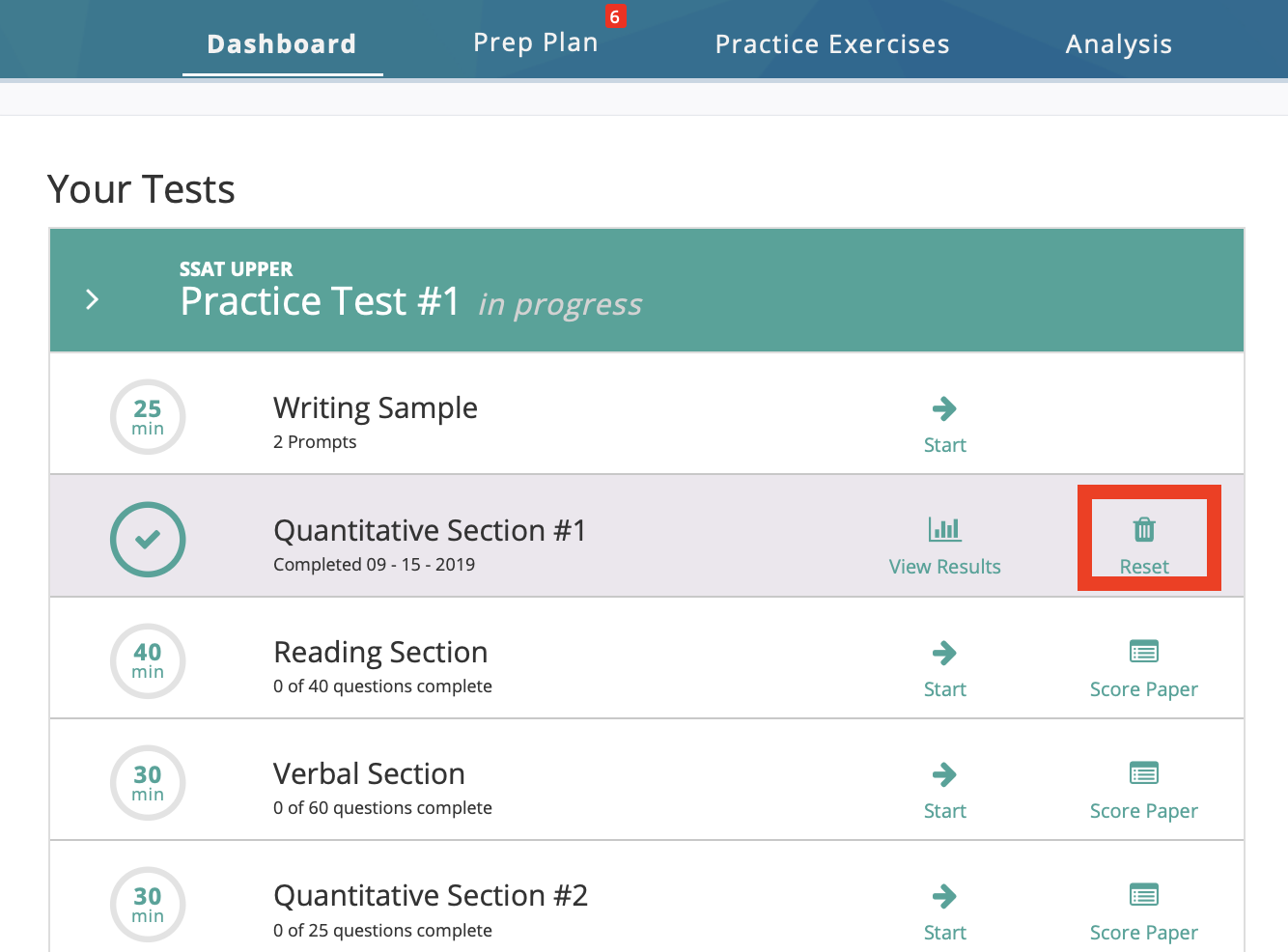The width and height of the screenshot is (1288, 952).
Task: Click the SSAT Upper Practice Test #1 header
Action: (319, 300)
